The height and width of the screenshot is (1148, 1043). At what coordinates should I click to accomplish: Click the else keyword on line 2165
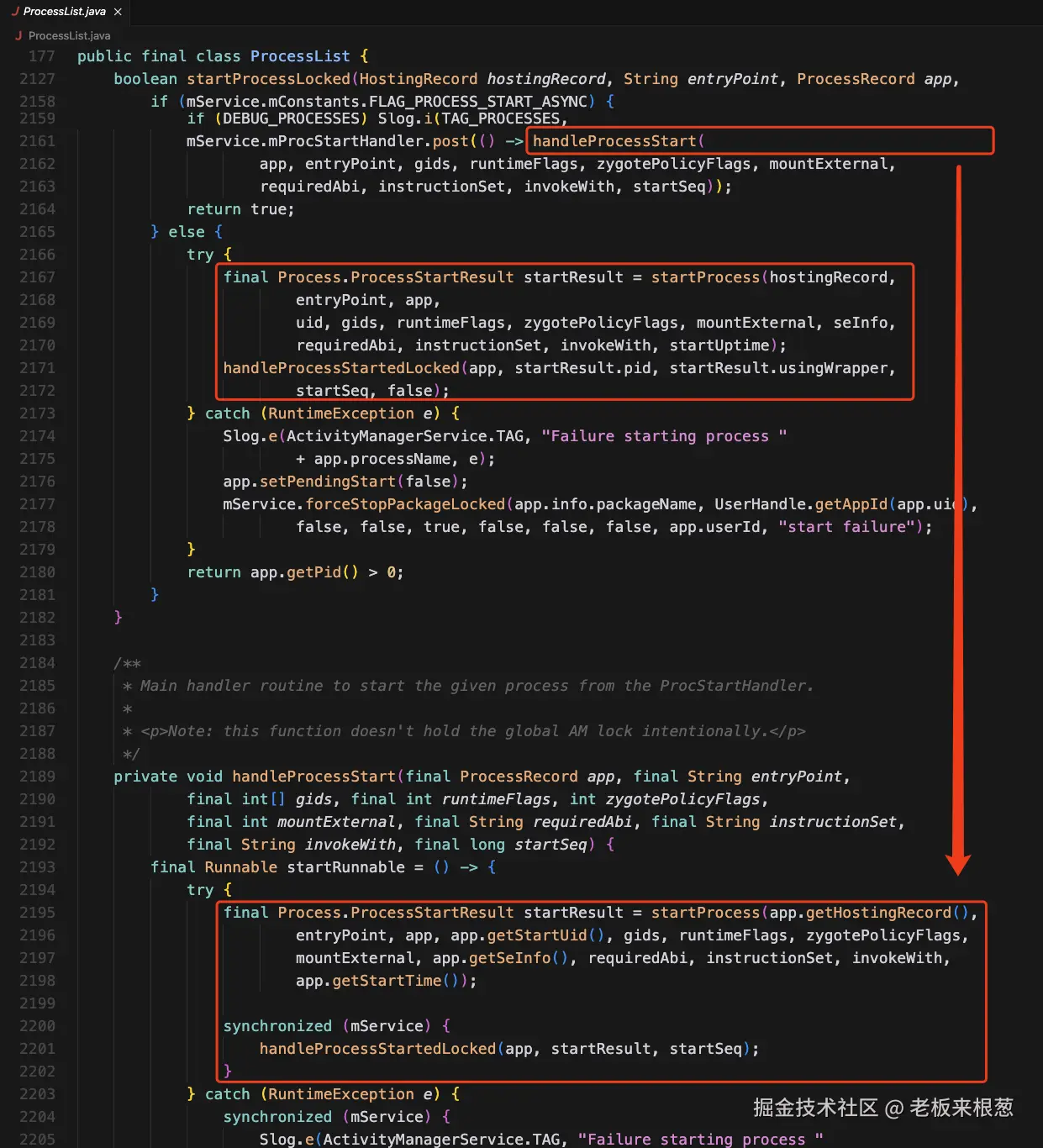tap(187, 232)
